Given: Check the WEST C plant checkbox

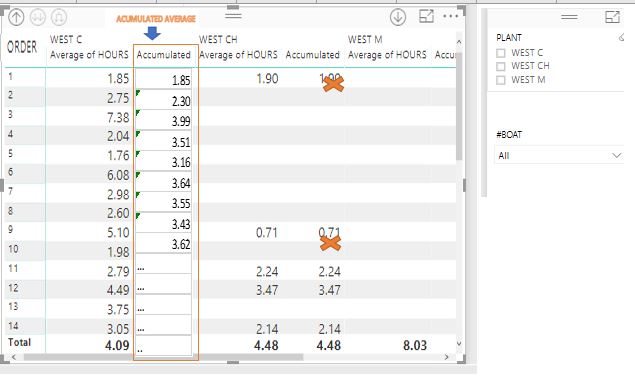Looking at the screenshot, I should click(501, 53).
